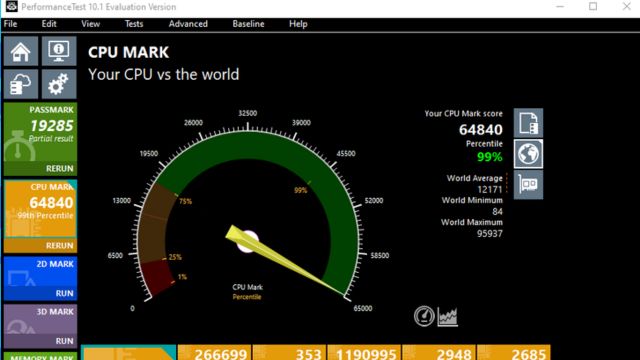This screenshot has height=360, width=640.
Task: Open the Help menu
Action: pos(298,24)
